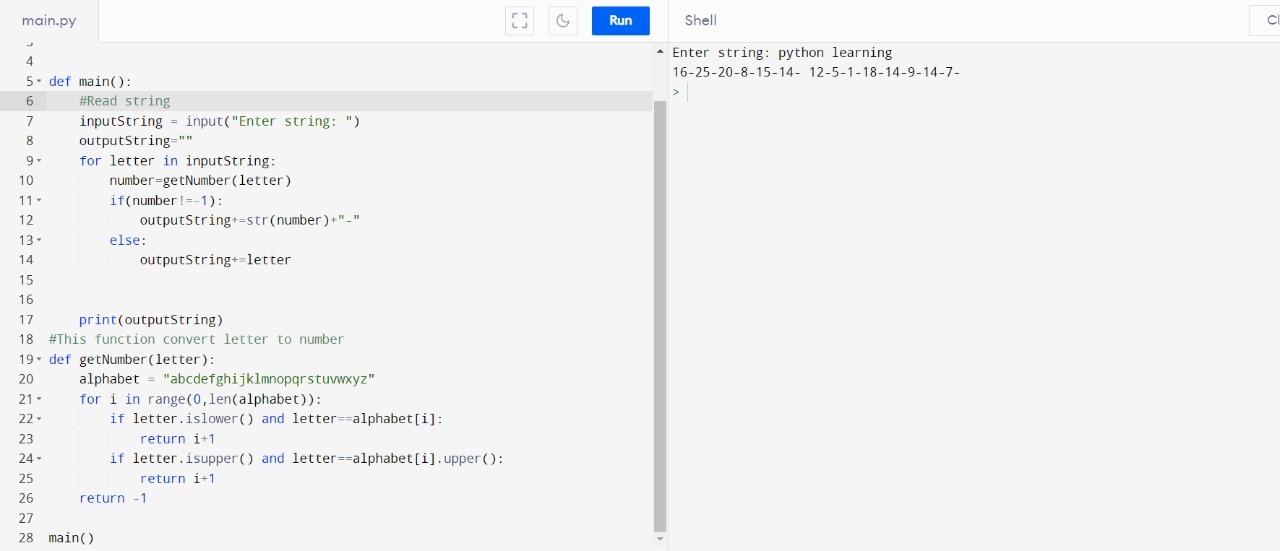Image resolution: width=1280 pixels, height=551 pixels.
Task: Collapse the letter.islower() if block at line 22
Action: 39,419
